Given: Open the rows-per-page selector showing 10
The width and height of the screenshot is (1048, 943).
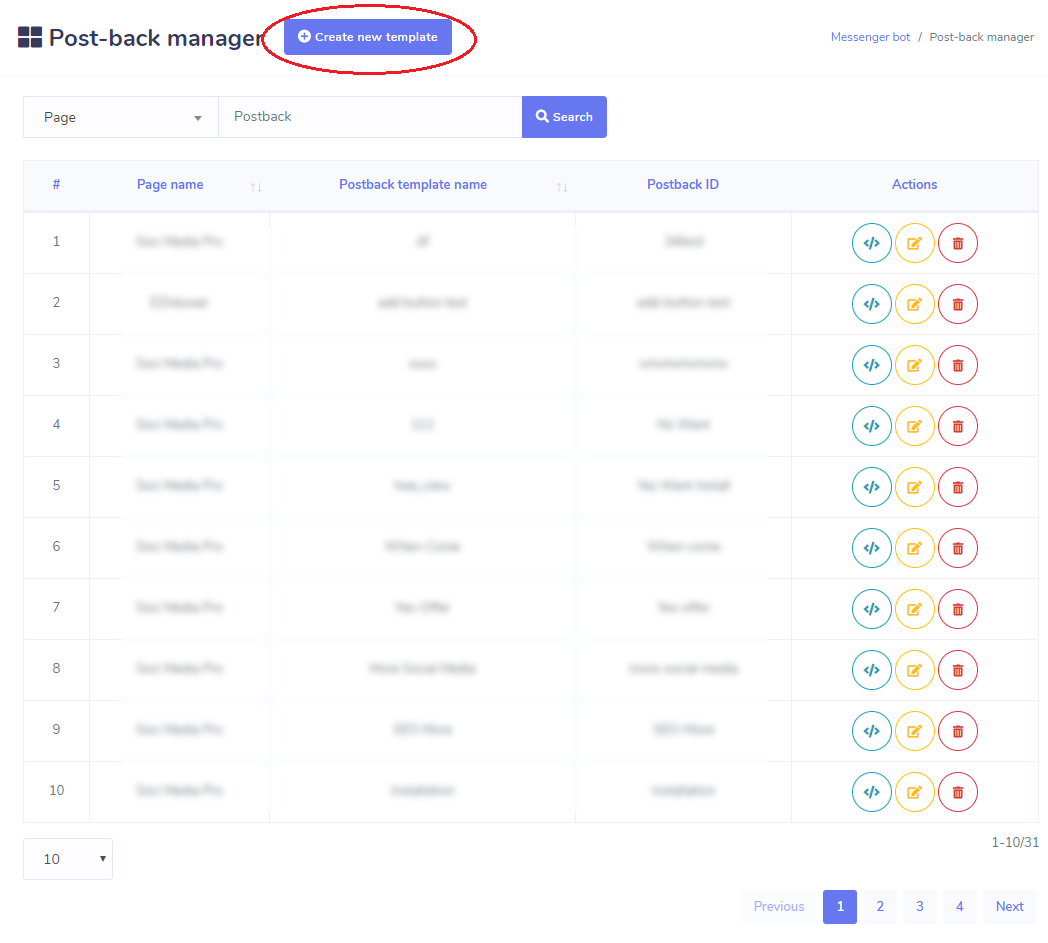Looking at the screenshot, I should click(x=67, y=858).
